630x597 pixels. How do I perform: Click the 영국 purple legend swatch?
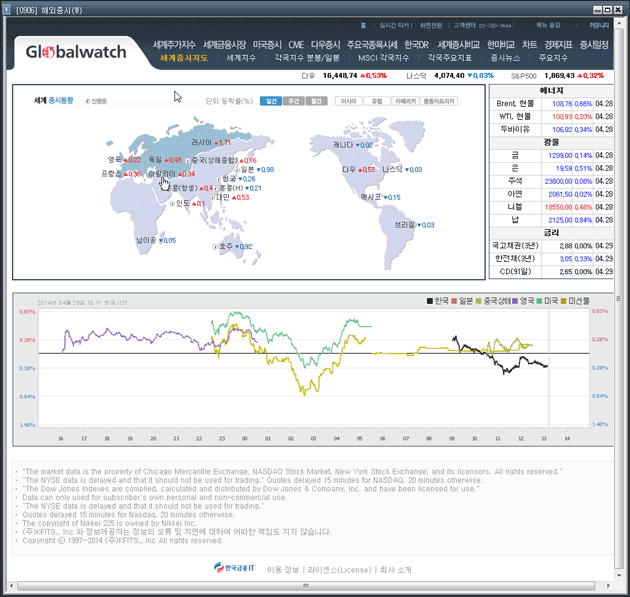[x=515, y=301]
